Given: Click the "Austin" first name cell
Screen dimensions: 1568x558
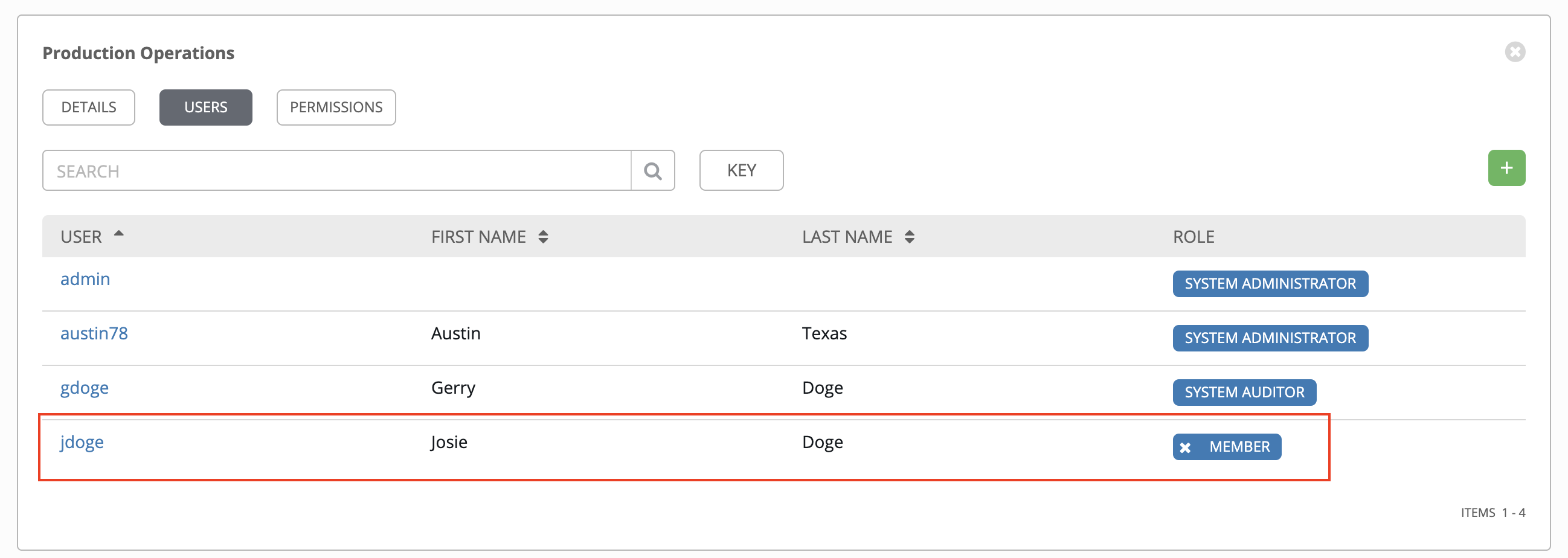Looking at the screenshot, I should [456, 333].
